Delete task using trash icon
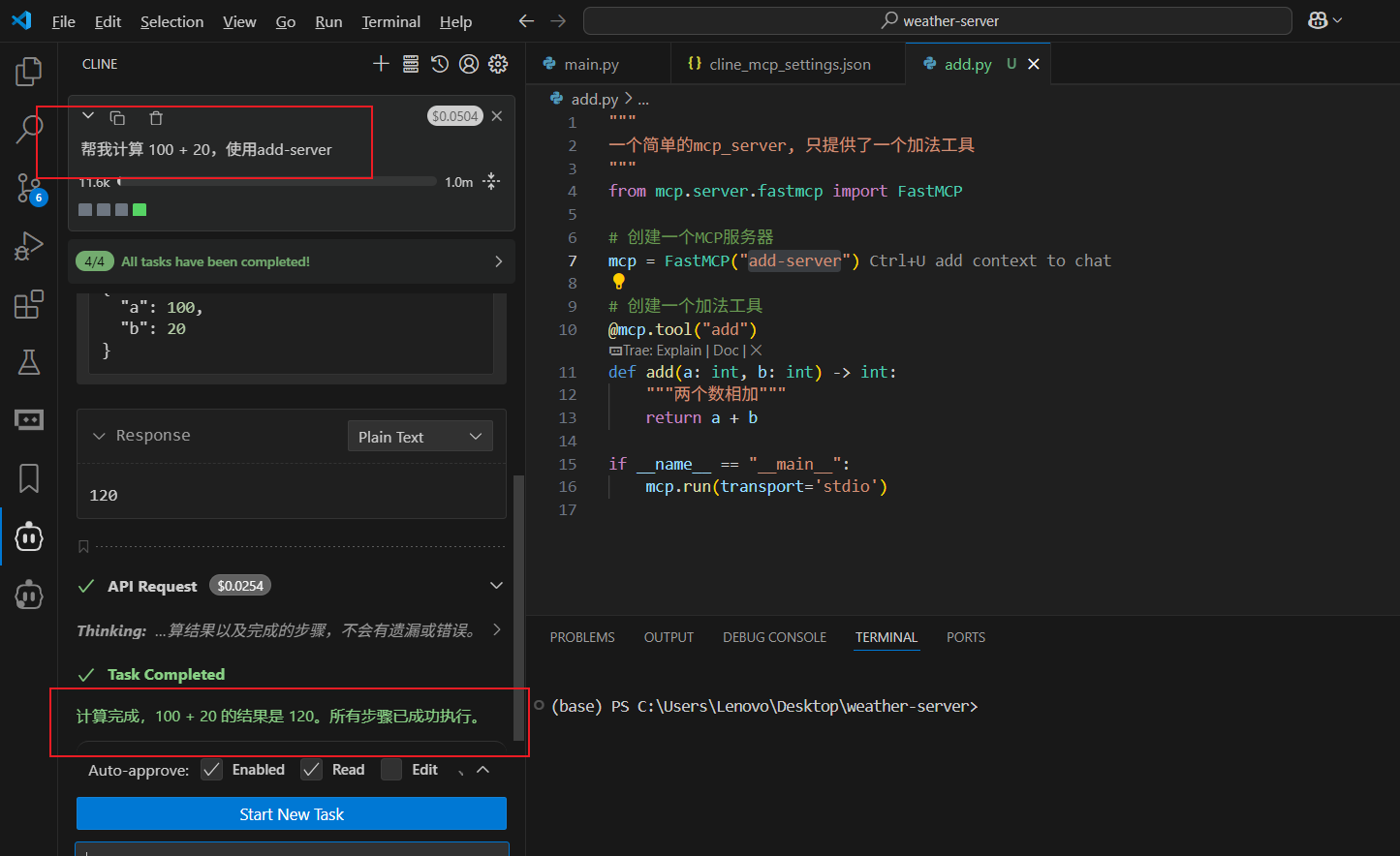 click(156, 117)
